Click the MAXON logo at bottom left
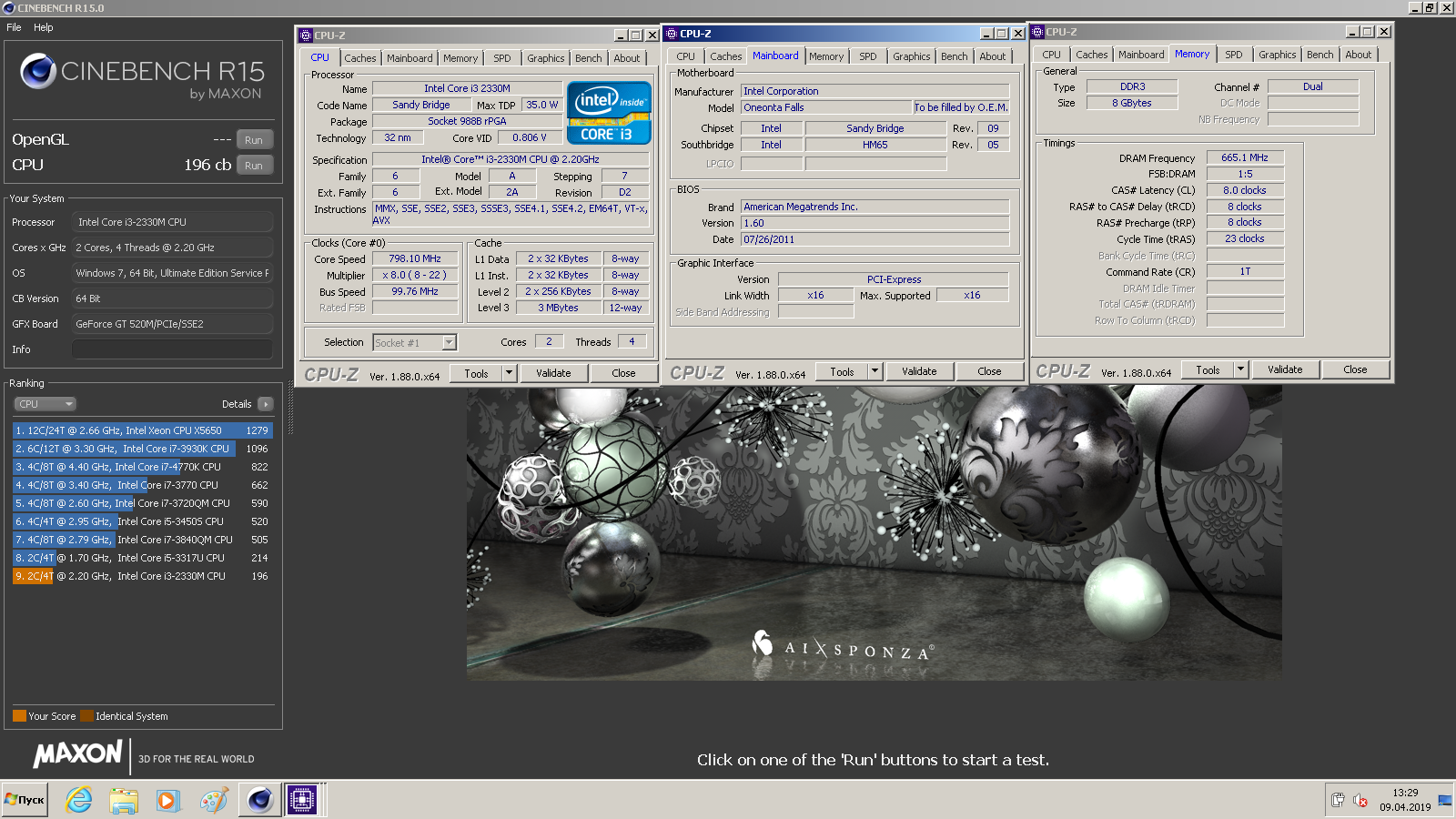The height and width of the screenshot is (819, 1456). pyautogui.click(x=78, y=753)
